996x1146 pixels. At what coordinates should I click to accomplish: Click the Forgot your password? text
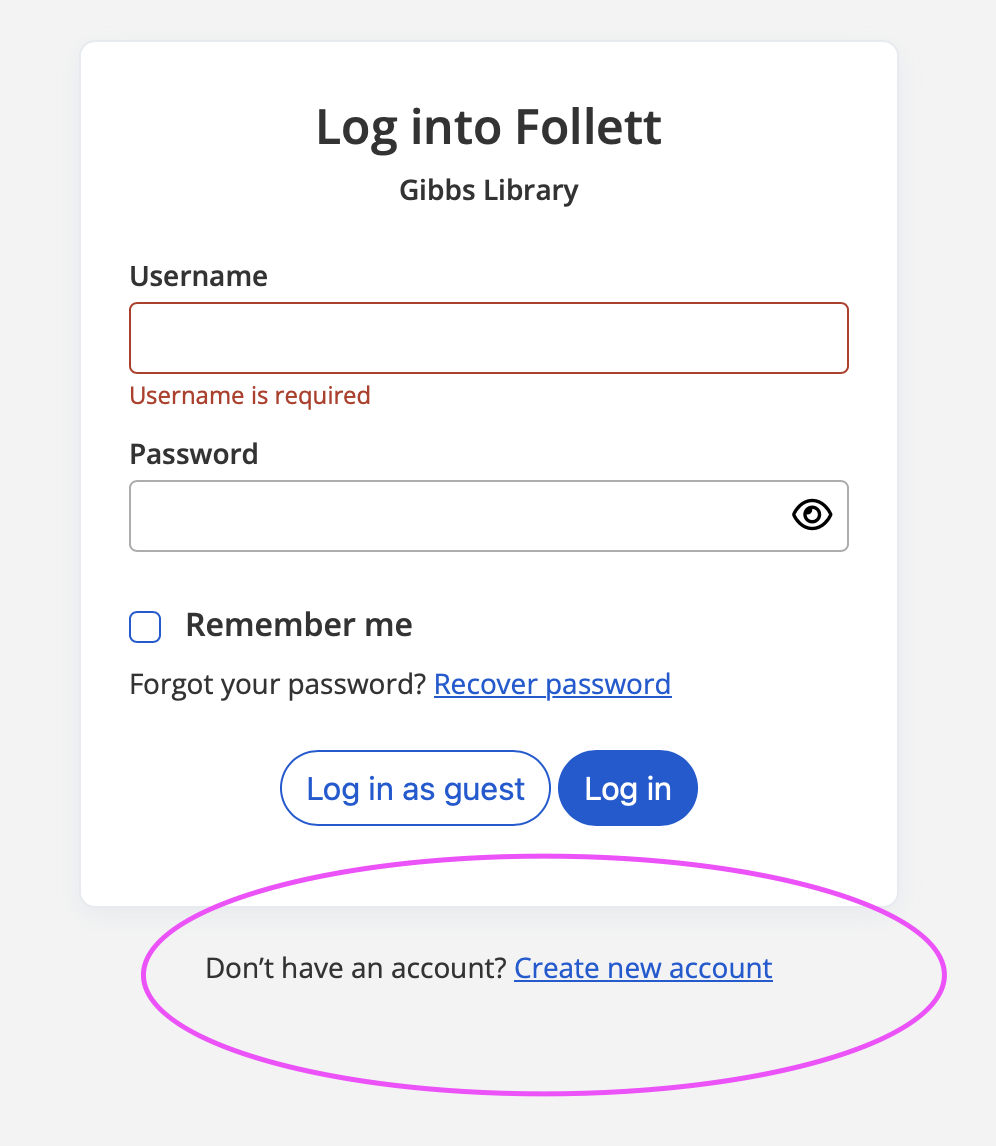(x=278, y=685)
